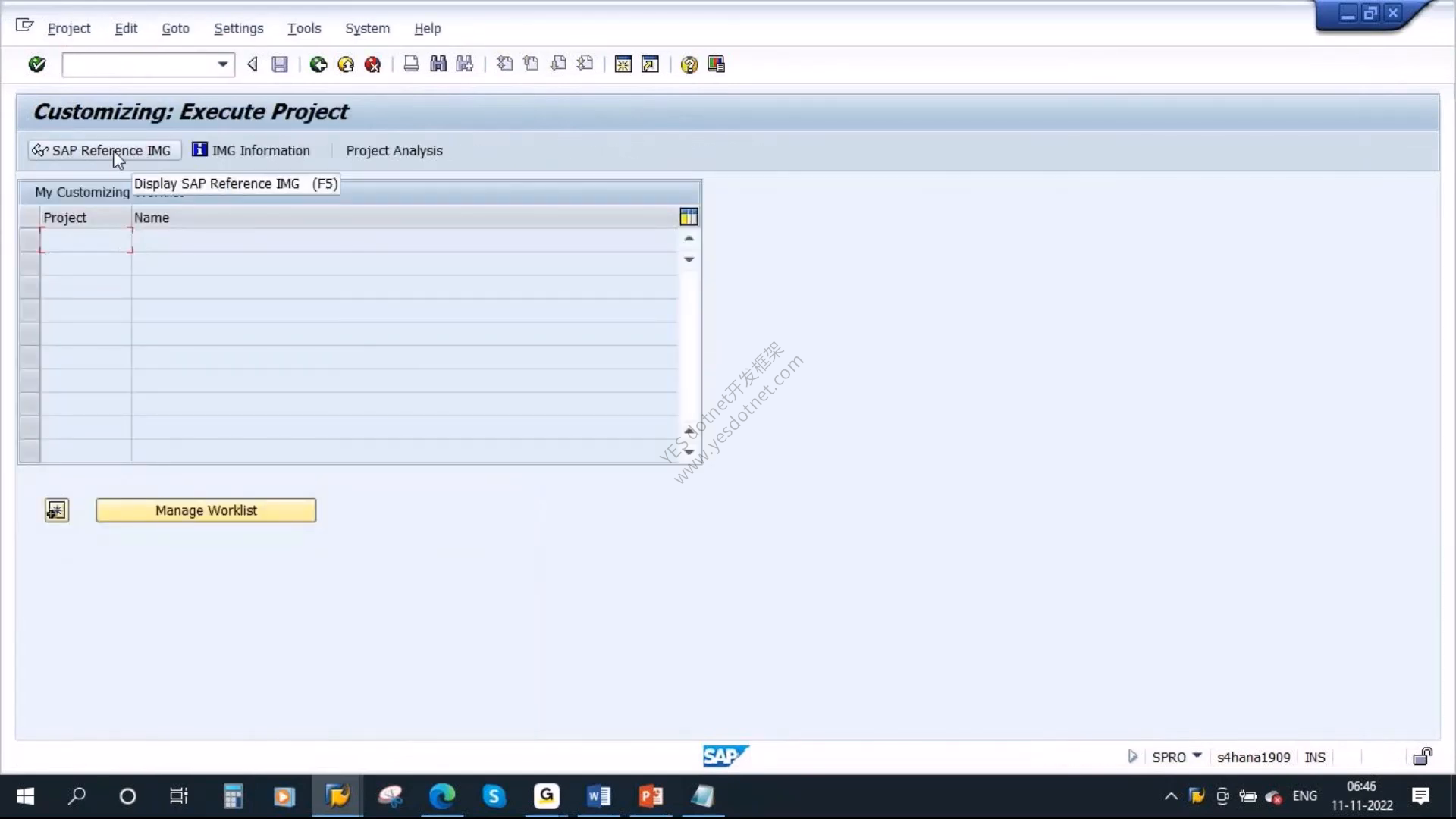The width and height of the screenshot is (1456, 819).
Task: Click the Create New Session icon
Action: point(623,64)
